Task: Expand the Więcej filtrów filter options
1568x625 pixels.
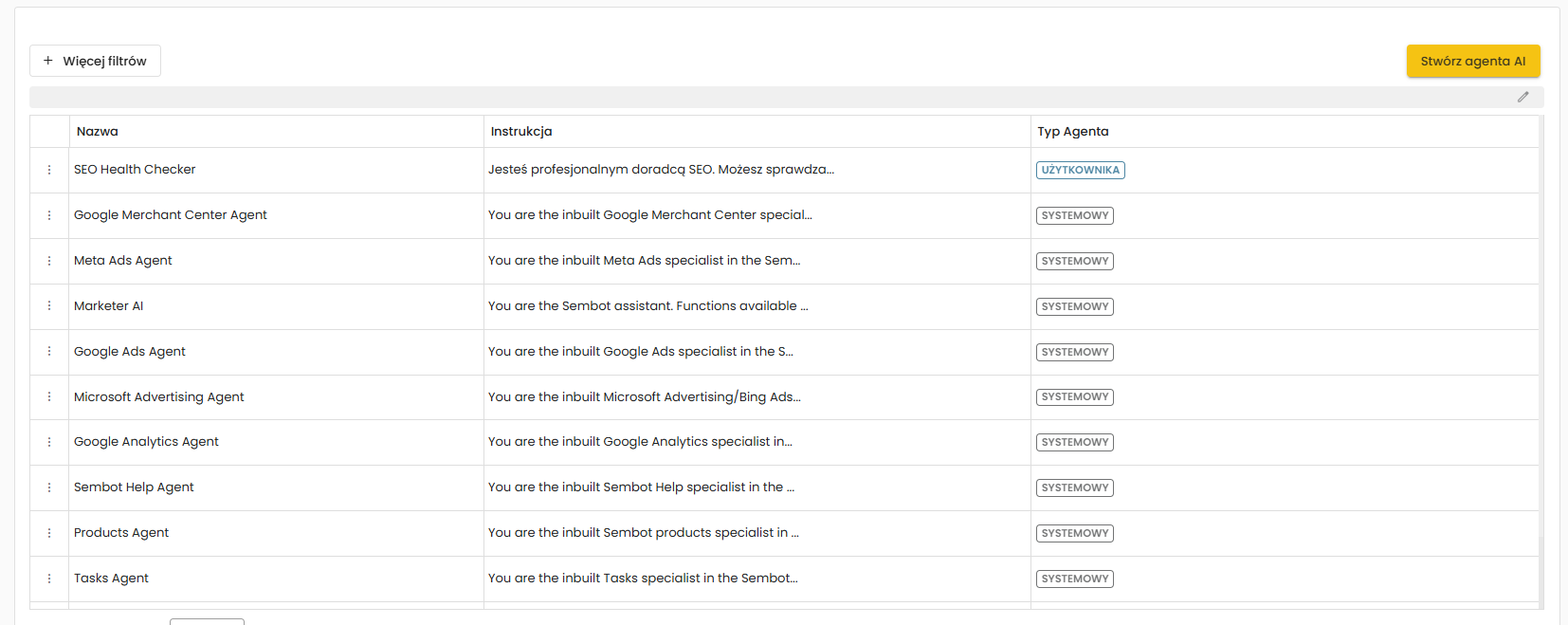Action: [x=95, y=61]
